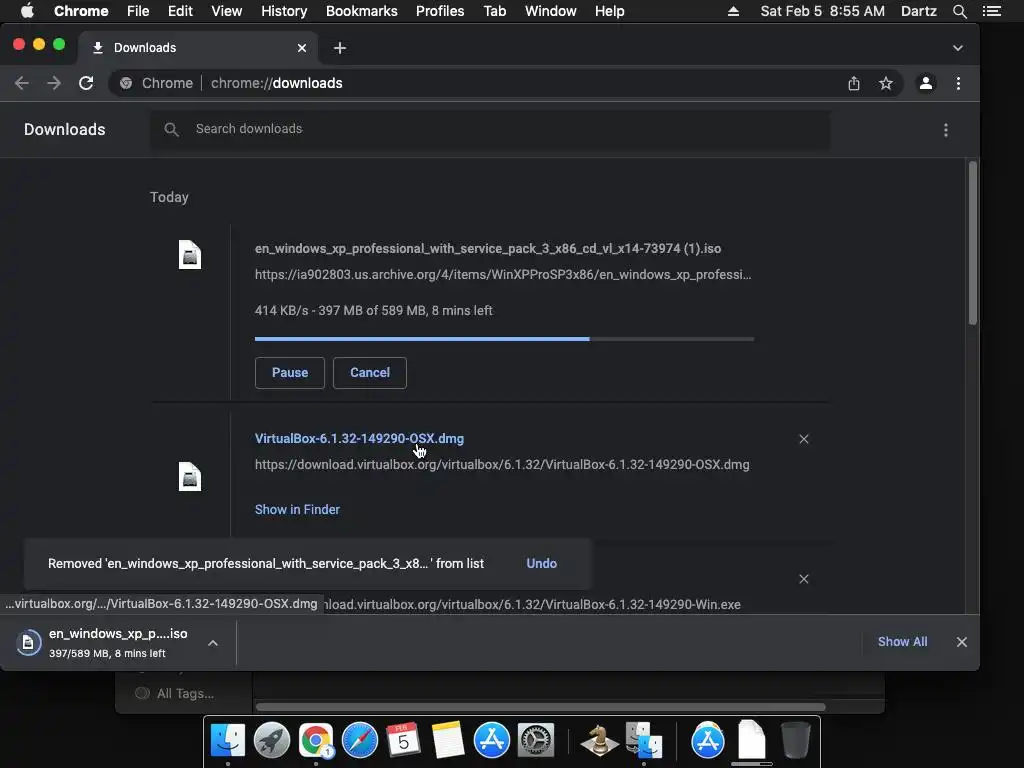Open Calendar from the Dock
Viewport: 1024px width, 768px height.
404,740
